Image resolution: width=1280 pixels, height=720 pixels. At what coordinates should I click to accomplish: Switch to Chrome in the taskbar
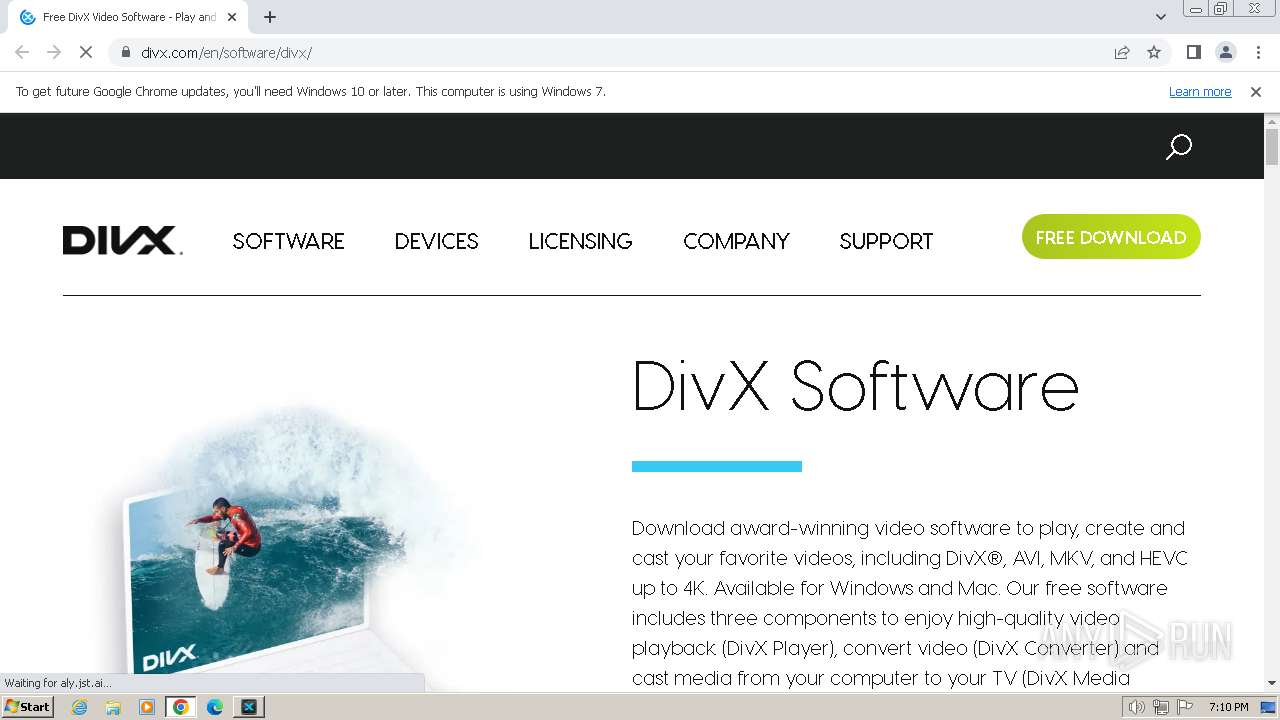181,707
